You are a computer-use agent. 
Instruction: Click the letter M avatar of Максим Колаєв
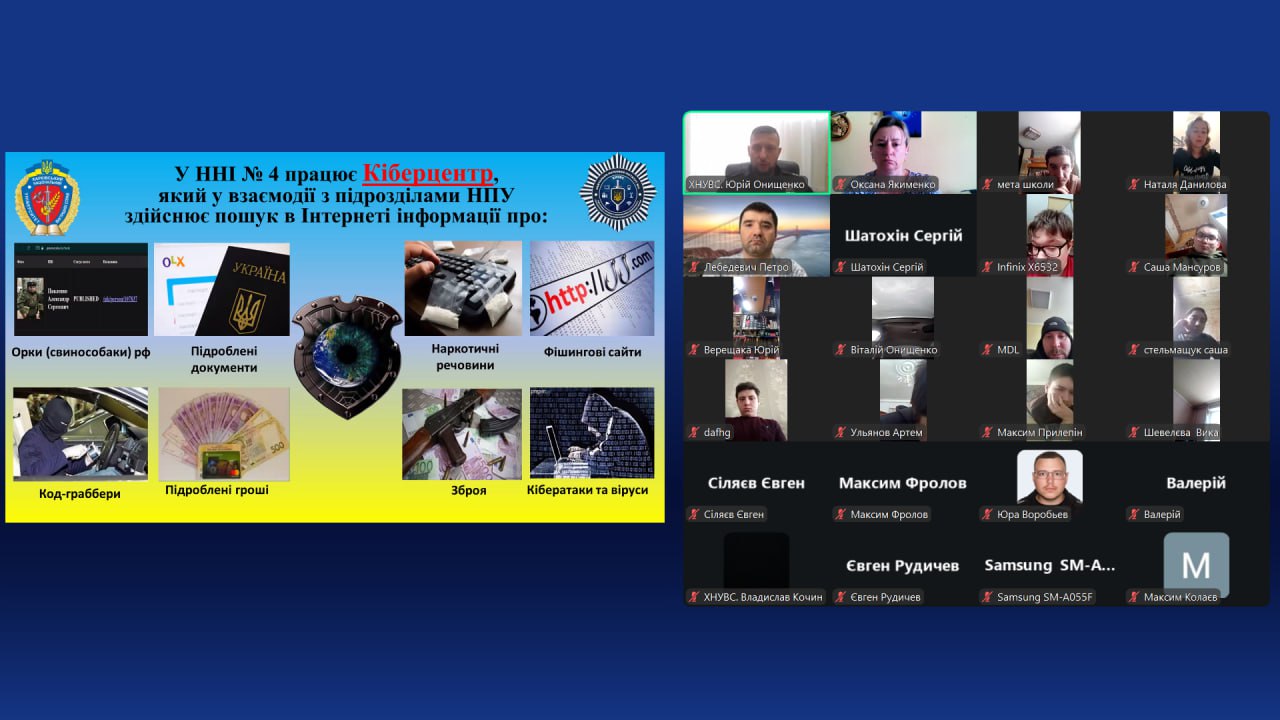1196,565
